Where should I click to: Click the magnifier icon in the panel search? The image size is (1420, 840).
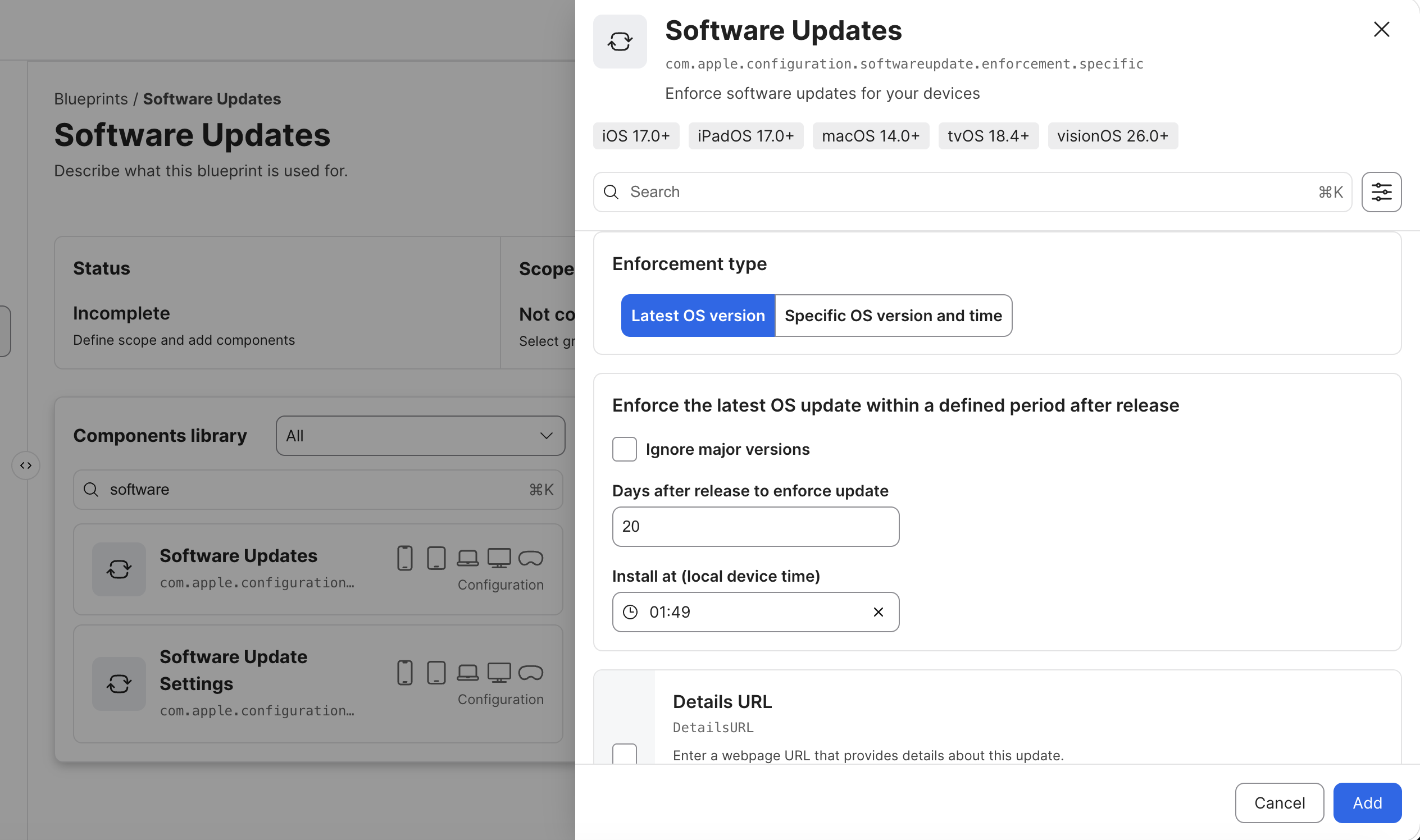pos(611,192)
